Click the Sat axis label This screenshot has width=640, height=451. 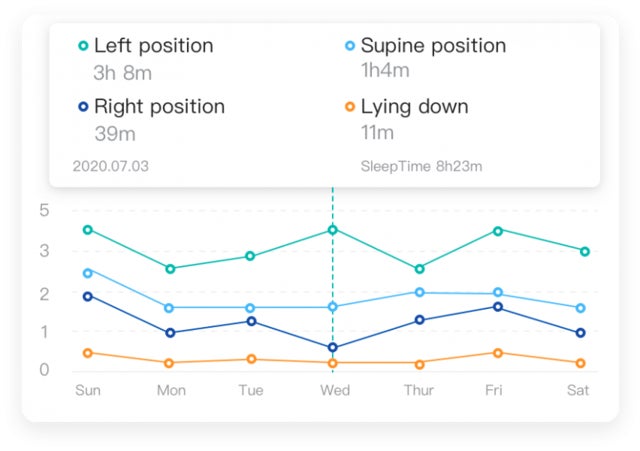pos(578,390)
